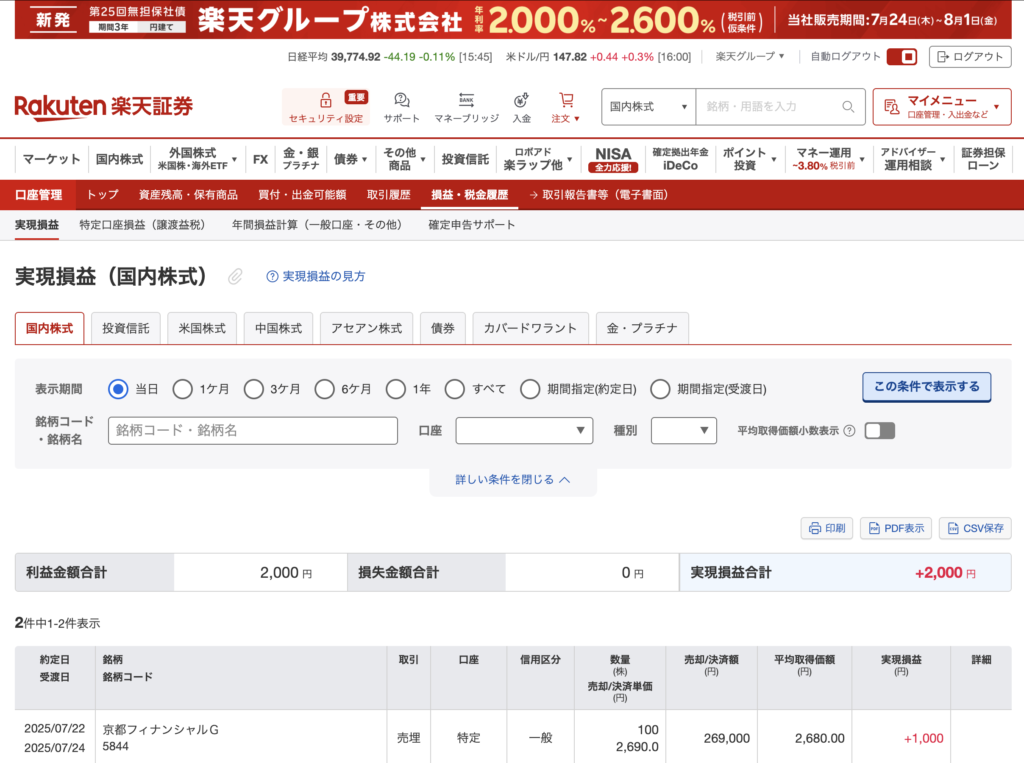Open the 証券担保ローン menu item
Image resolution: width=1024 pixels, height=763 pixels.
(983, 159)
